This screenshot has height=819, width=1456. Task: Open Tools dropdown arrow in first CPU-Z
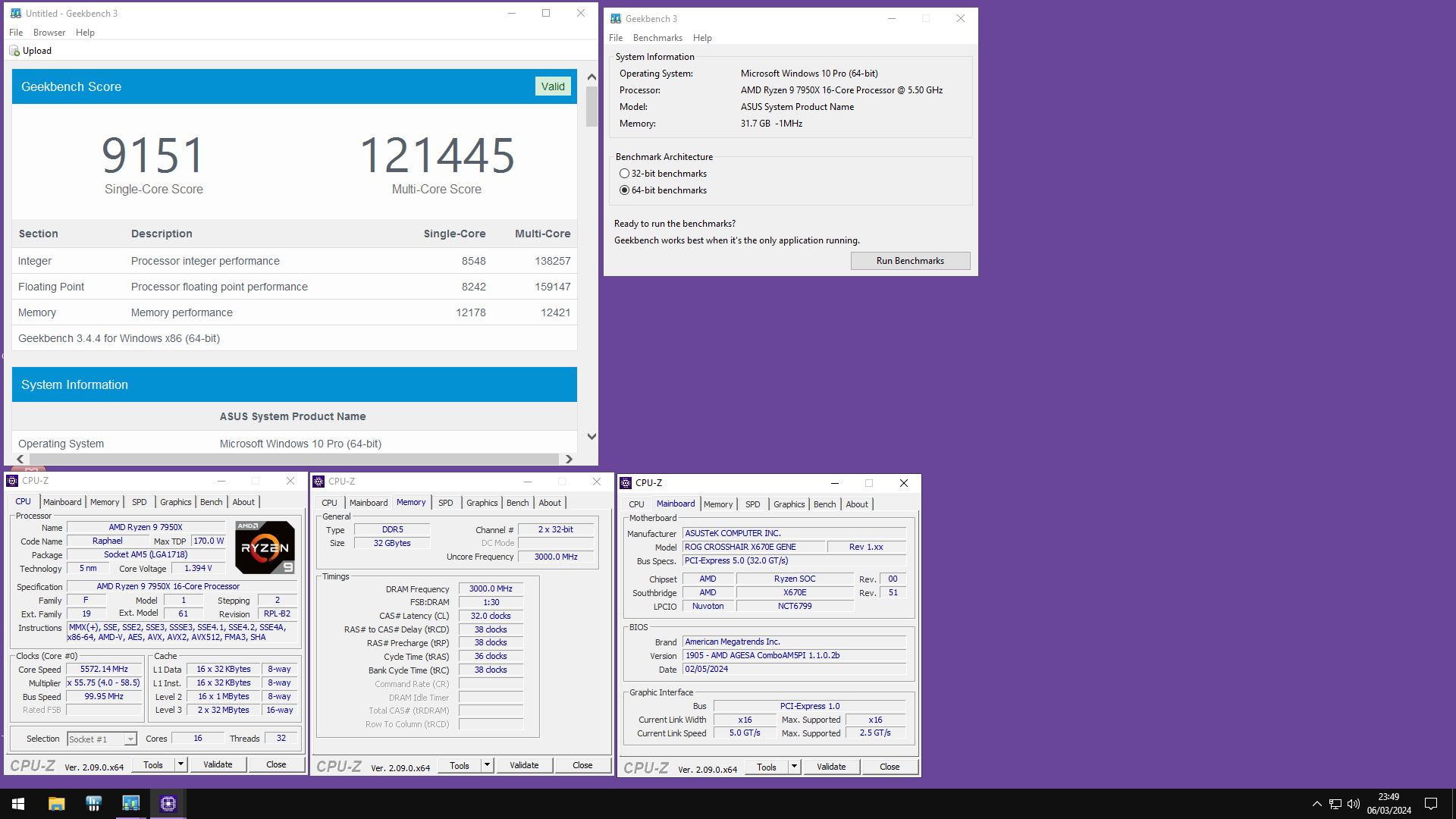(180, 764)
